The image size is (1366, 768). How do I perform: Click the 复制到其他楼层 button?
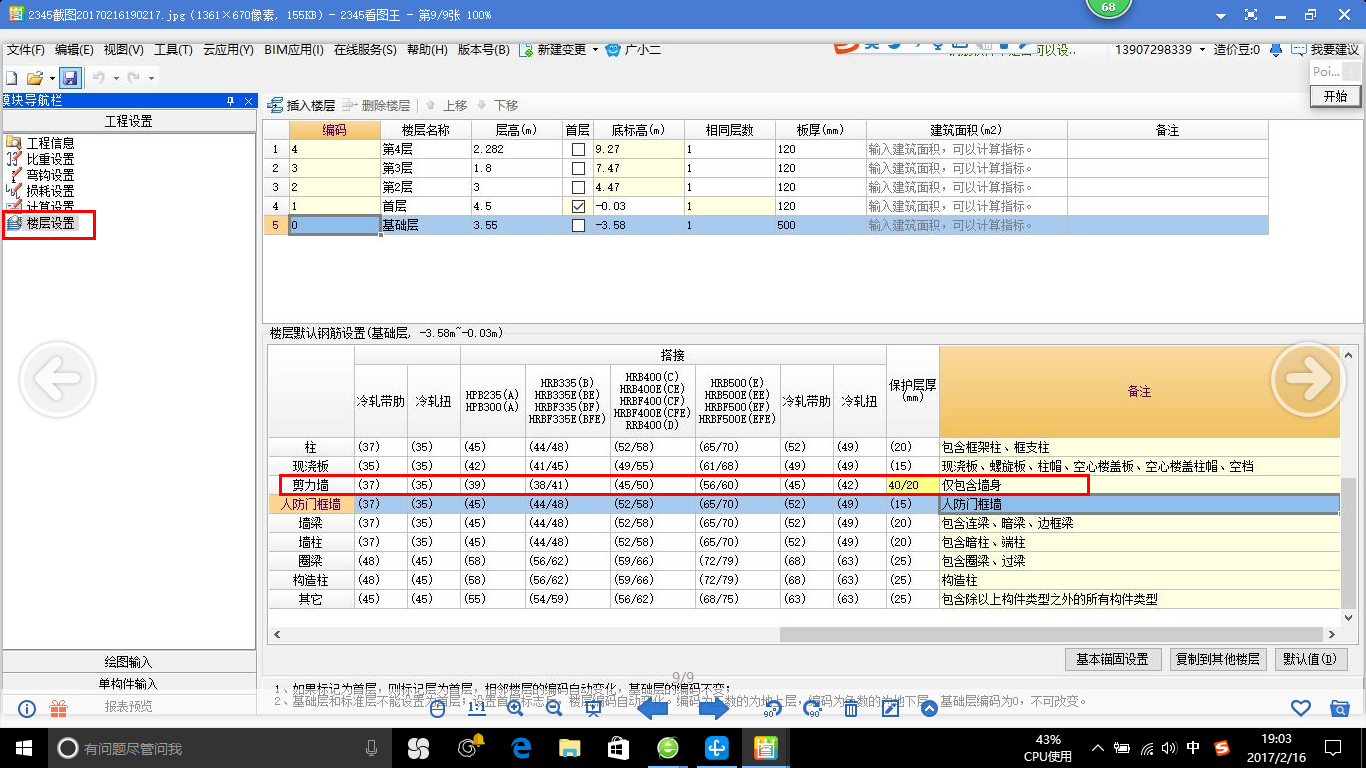point(1217,660)
